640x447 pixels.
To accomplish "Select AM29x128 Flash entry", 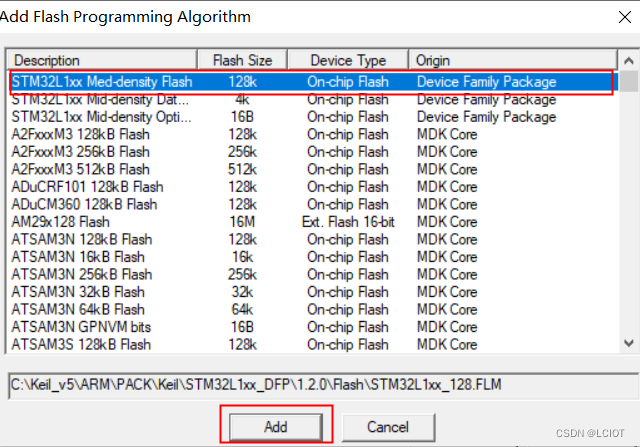I will click(312, 222).
